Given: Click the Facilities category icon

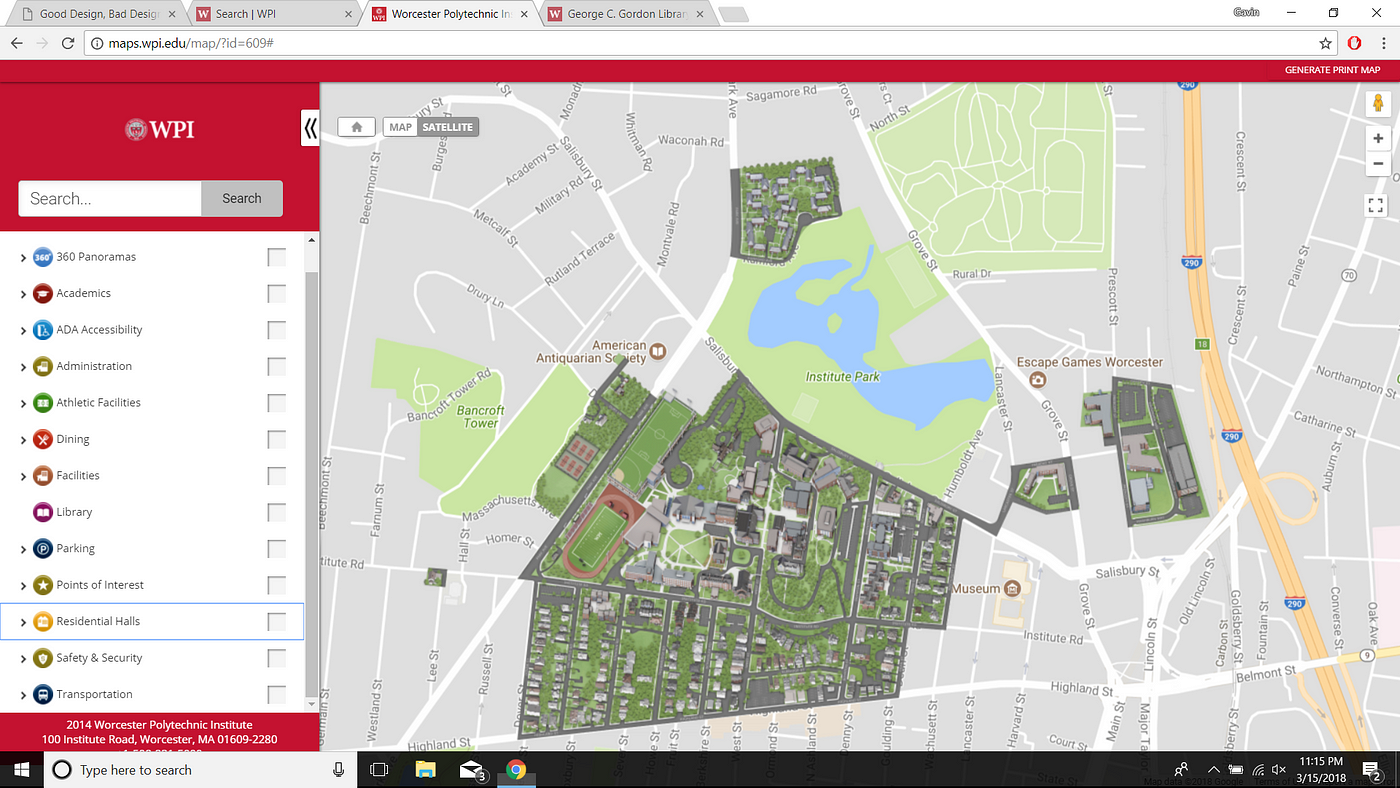Looking at the screenshot, I should coord(42,476).
